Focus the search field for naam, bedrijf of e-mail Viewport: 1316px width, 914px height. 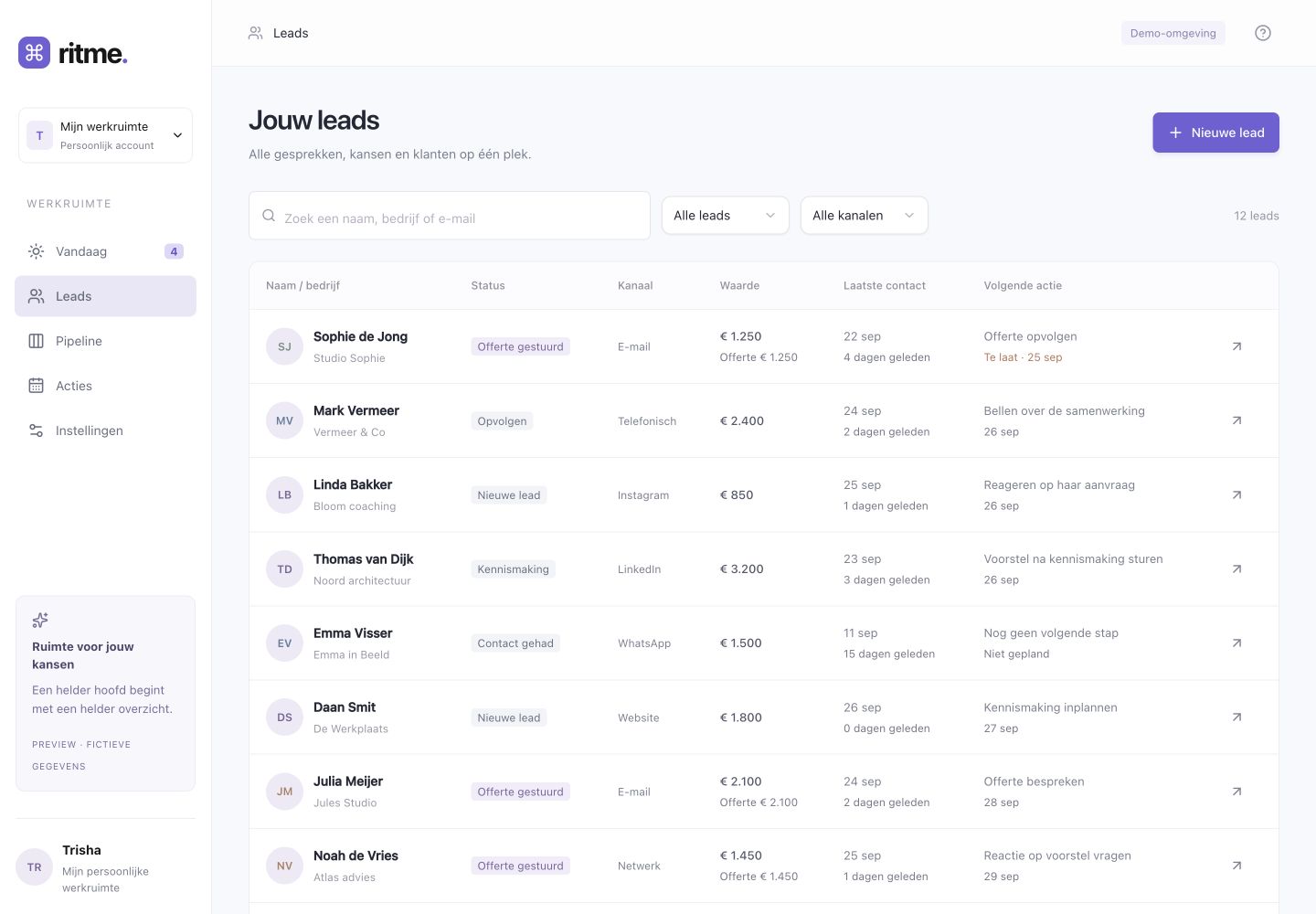450,216
